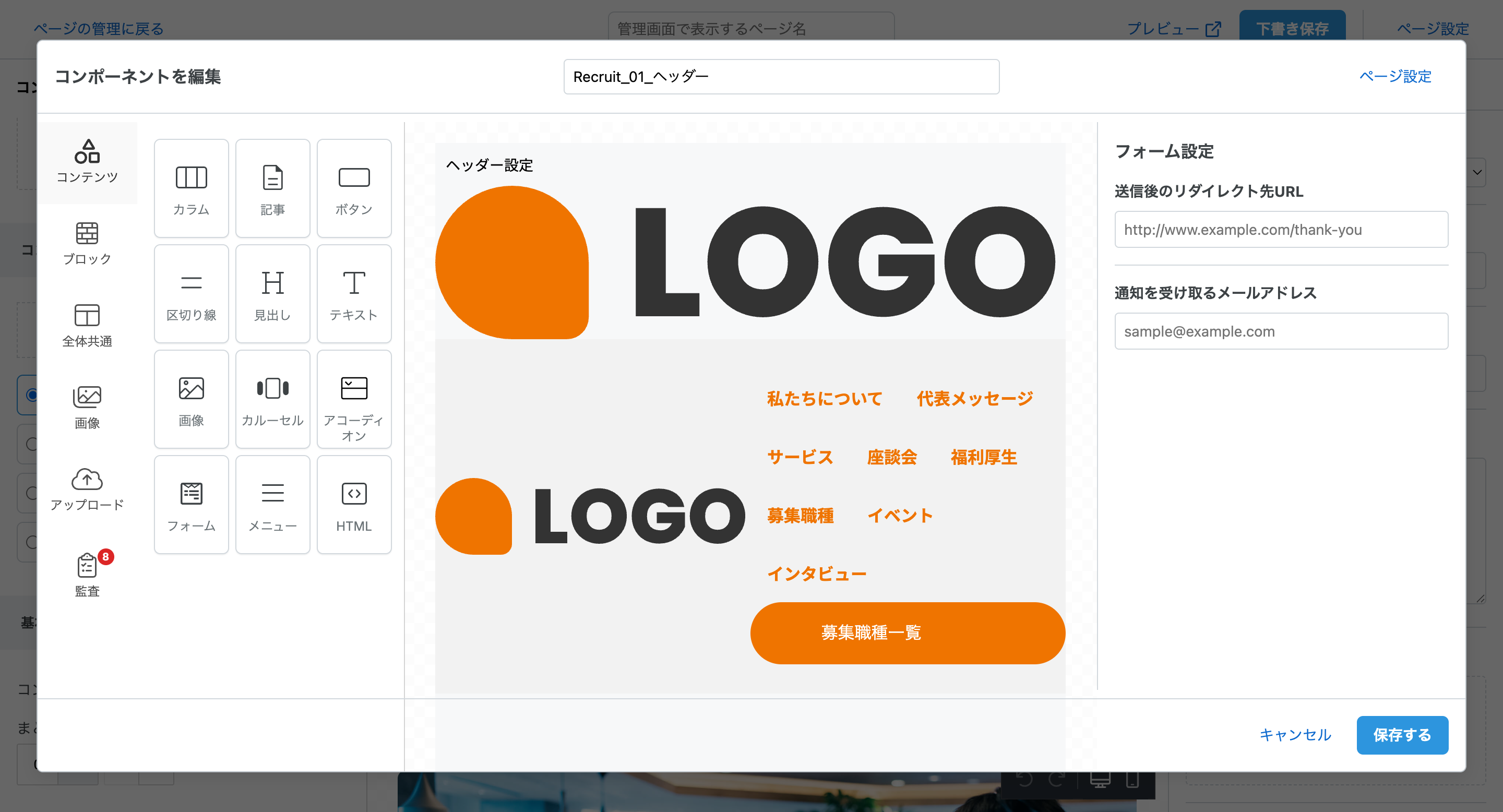Focus the redirect URL input field
Screen dimensions: 1503x812
point(1281,230)
